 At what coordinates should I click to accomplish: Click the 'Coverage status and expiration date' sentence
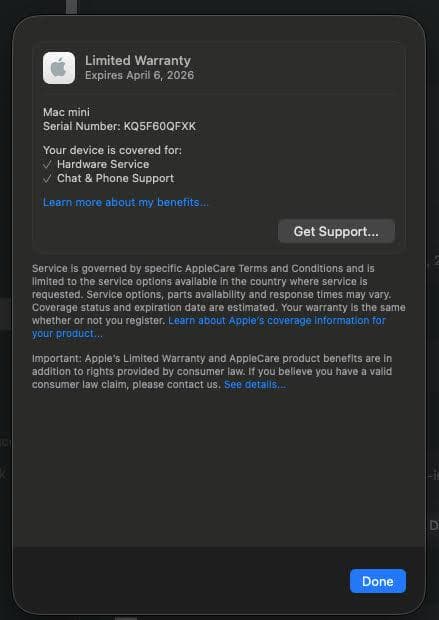155,308
